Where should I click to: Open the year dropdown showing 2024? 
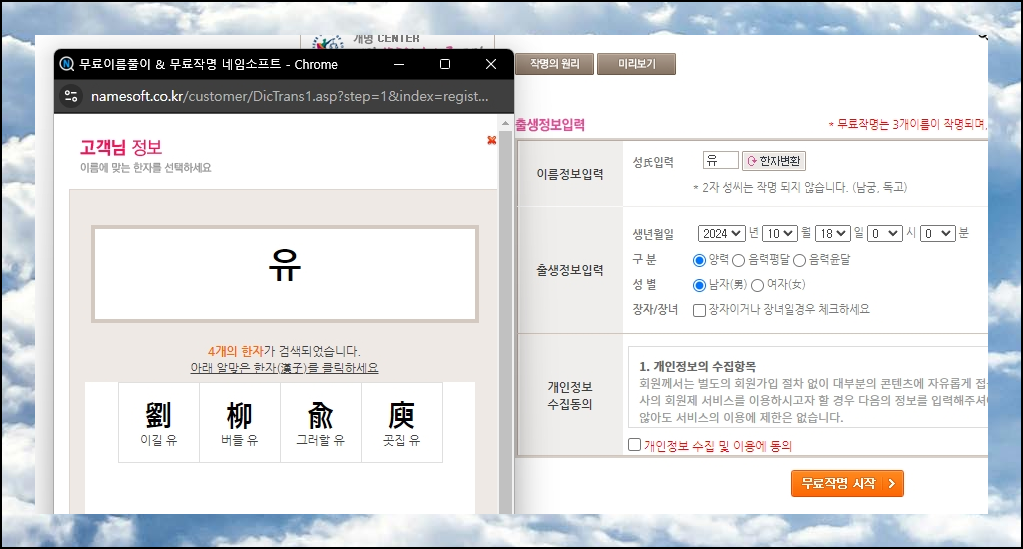722,233
